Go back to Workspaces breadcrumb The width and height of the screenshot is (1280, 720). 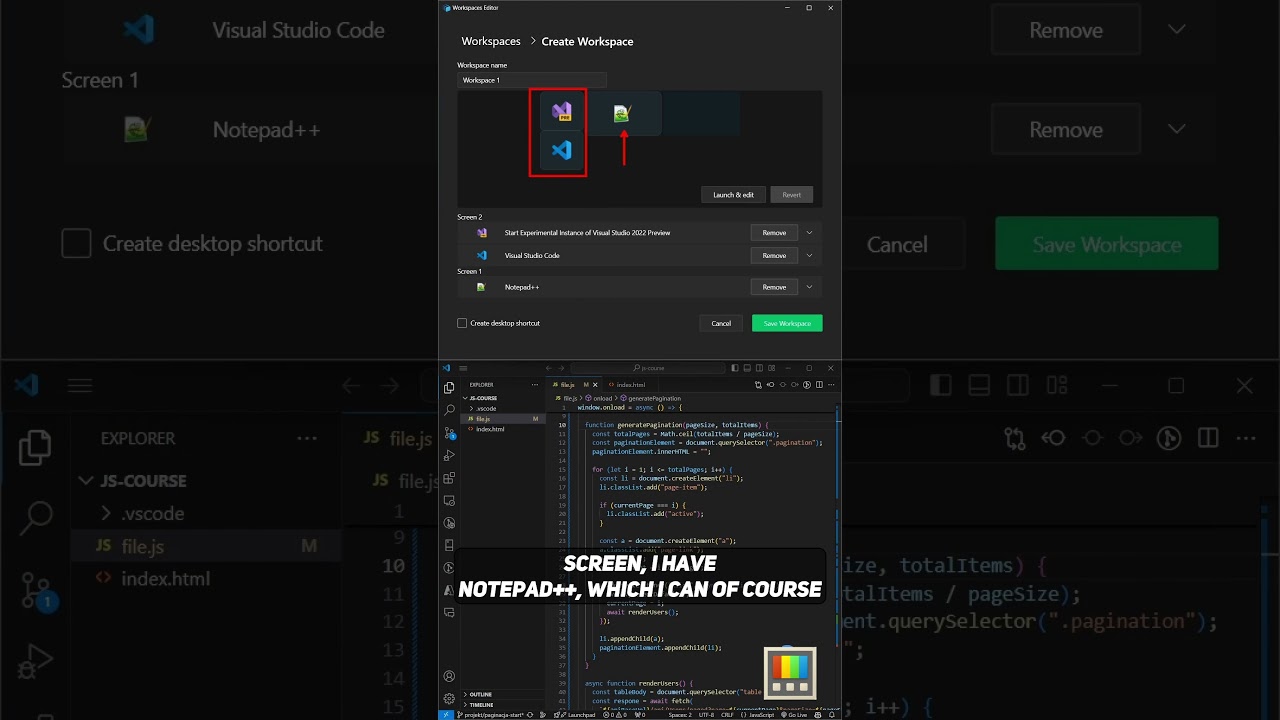click(x=491, y=41)
